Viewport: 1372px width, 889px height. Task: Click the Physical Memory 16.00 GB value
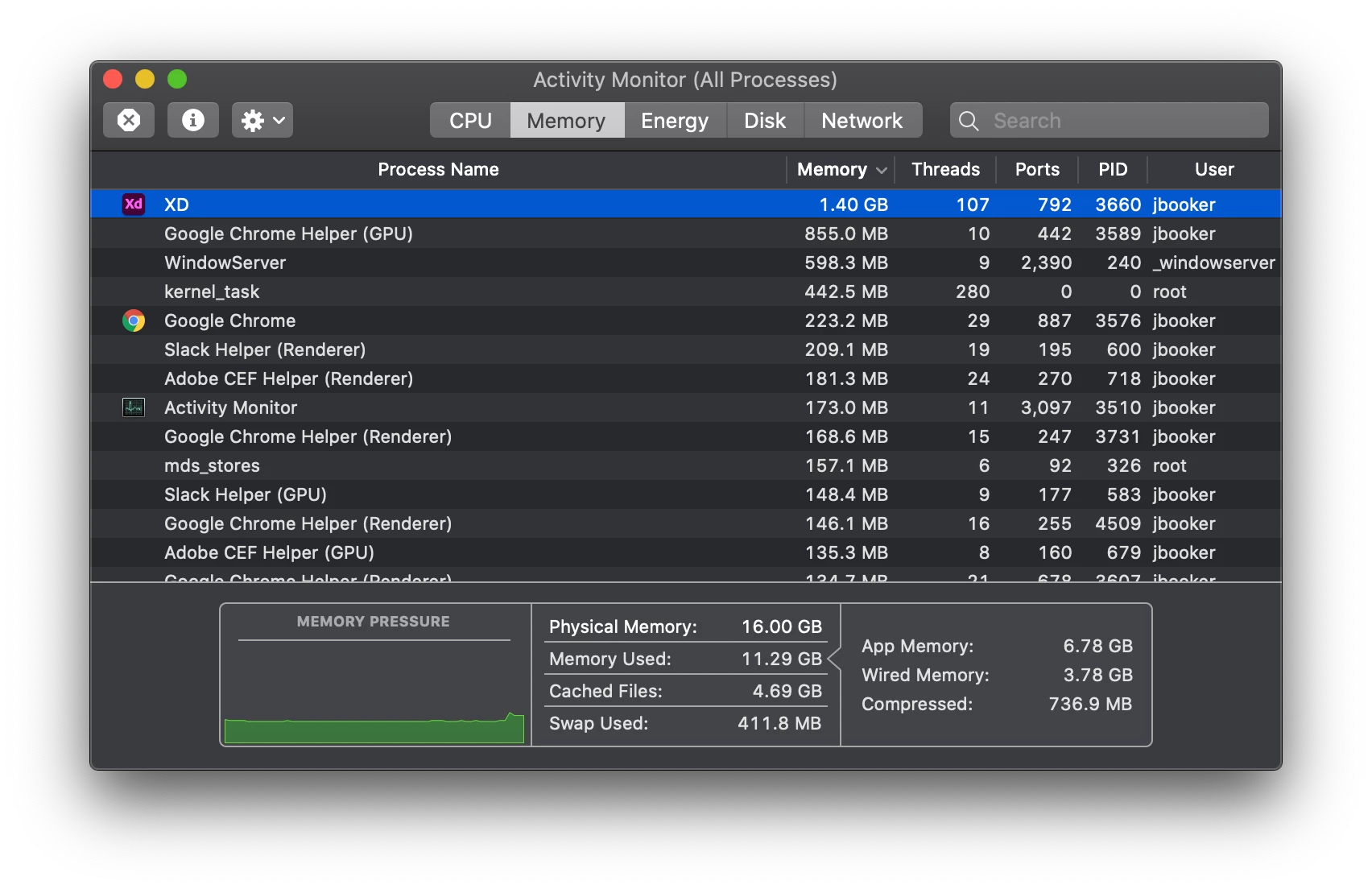[x=782, y=626]
